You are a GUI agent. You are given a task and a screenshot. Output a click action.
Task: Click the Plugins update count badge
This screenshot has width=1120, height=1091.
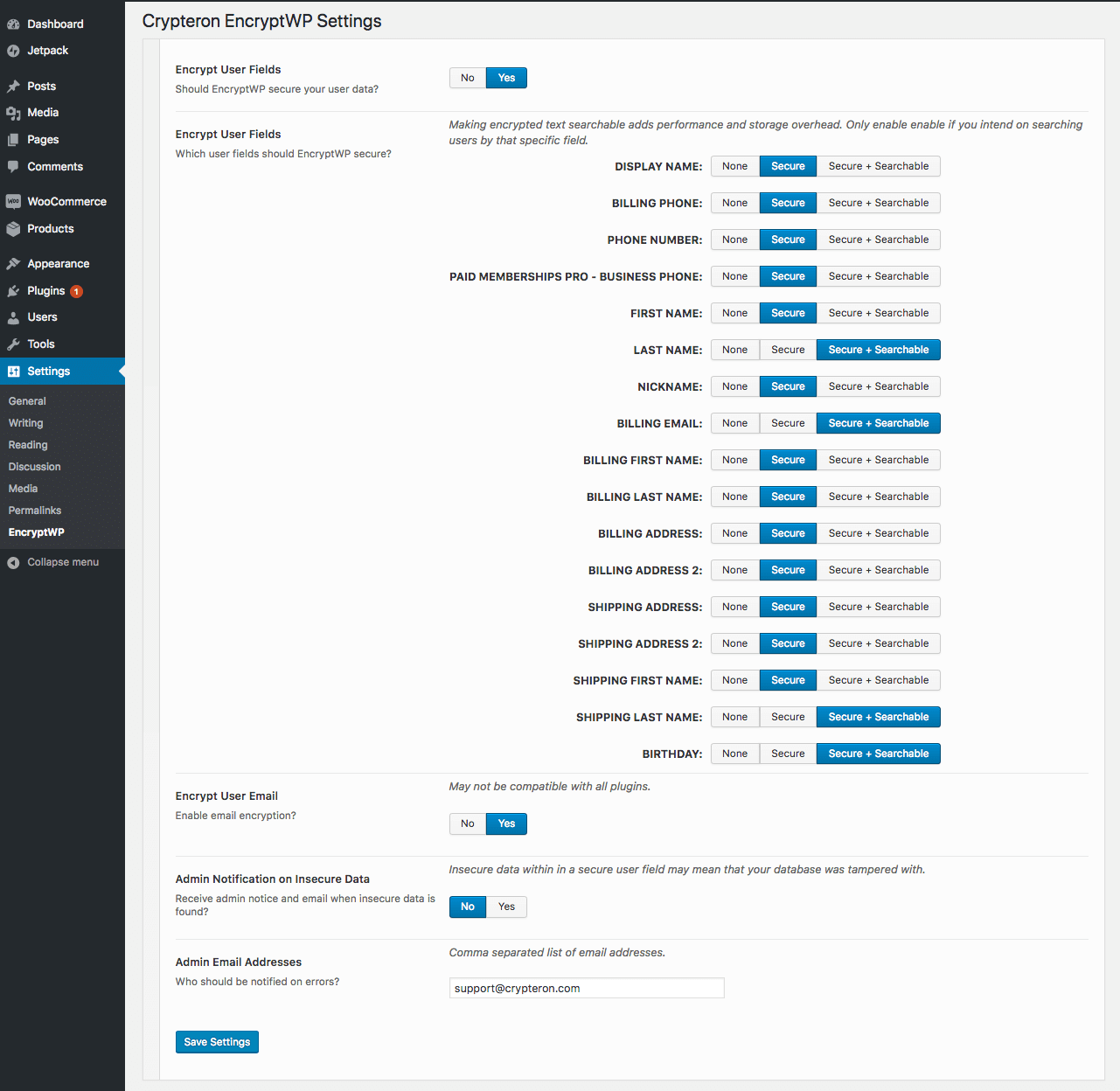click(x=77, y=291)
